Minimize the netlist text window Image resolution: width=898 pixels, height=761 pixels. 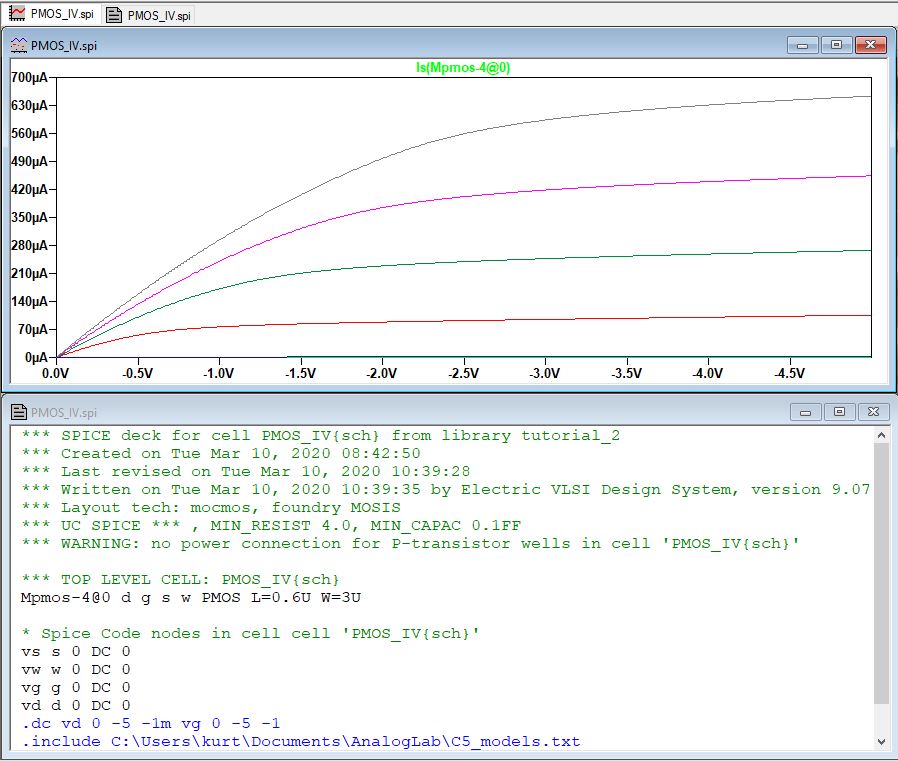[807, 412]
